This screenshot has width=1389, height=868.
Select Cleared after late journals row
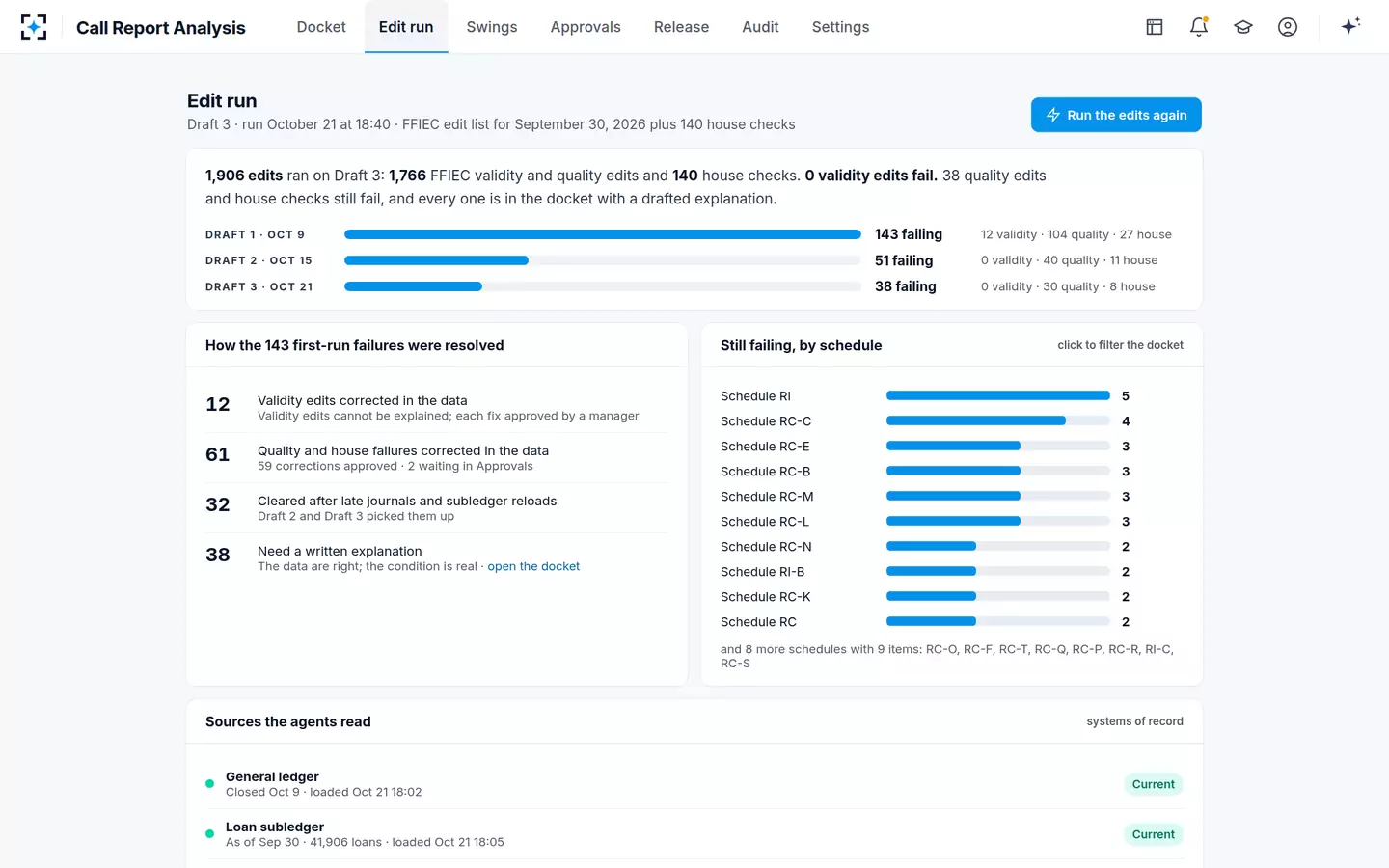coord(437,508)
